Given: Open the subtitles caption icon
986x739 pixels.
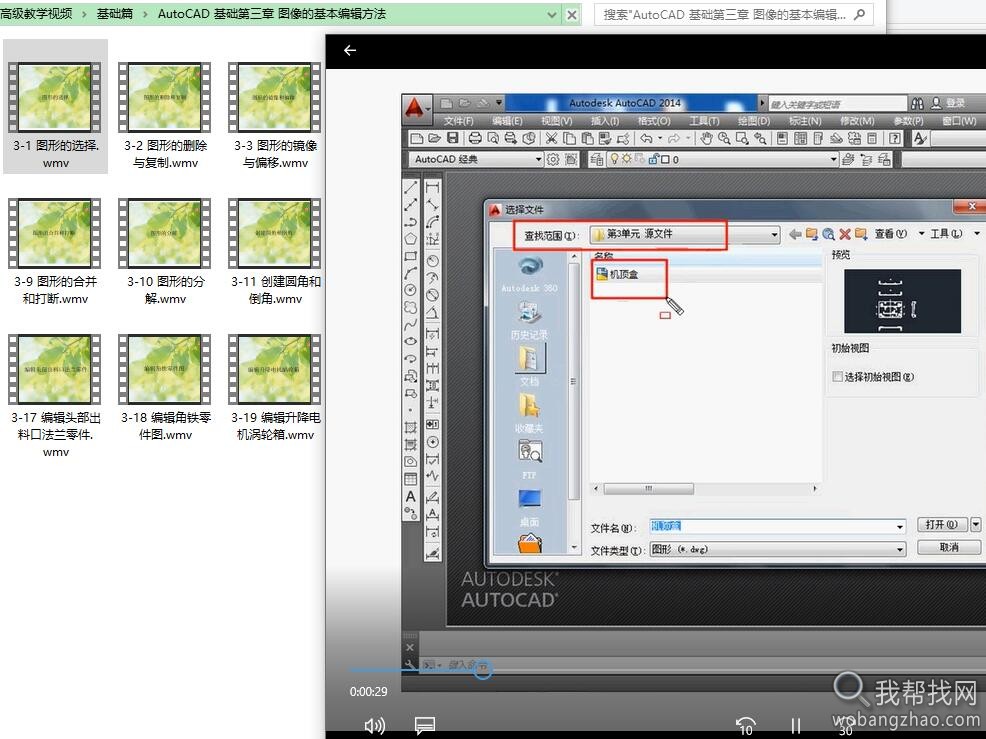Looking at the screenshot, I should pyautogui.click(x=425, y=726).
